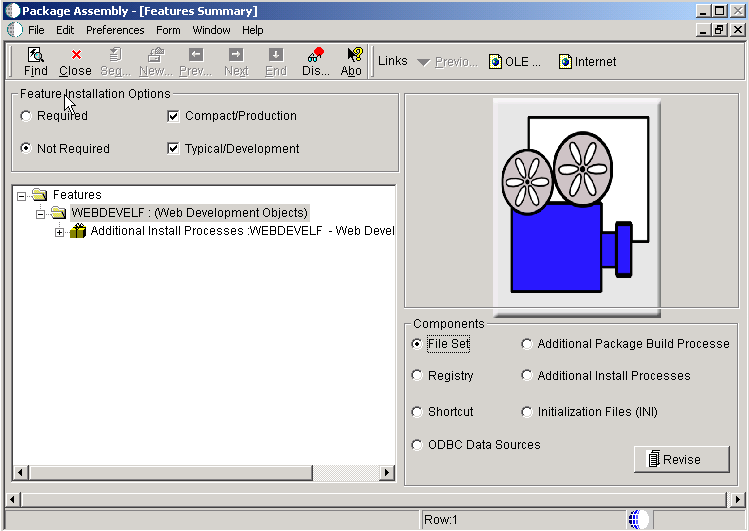749x531 pixels.
Task: Open the Window menu
Action: click(x=211, y=30)
